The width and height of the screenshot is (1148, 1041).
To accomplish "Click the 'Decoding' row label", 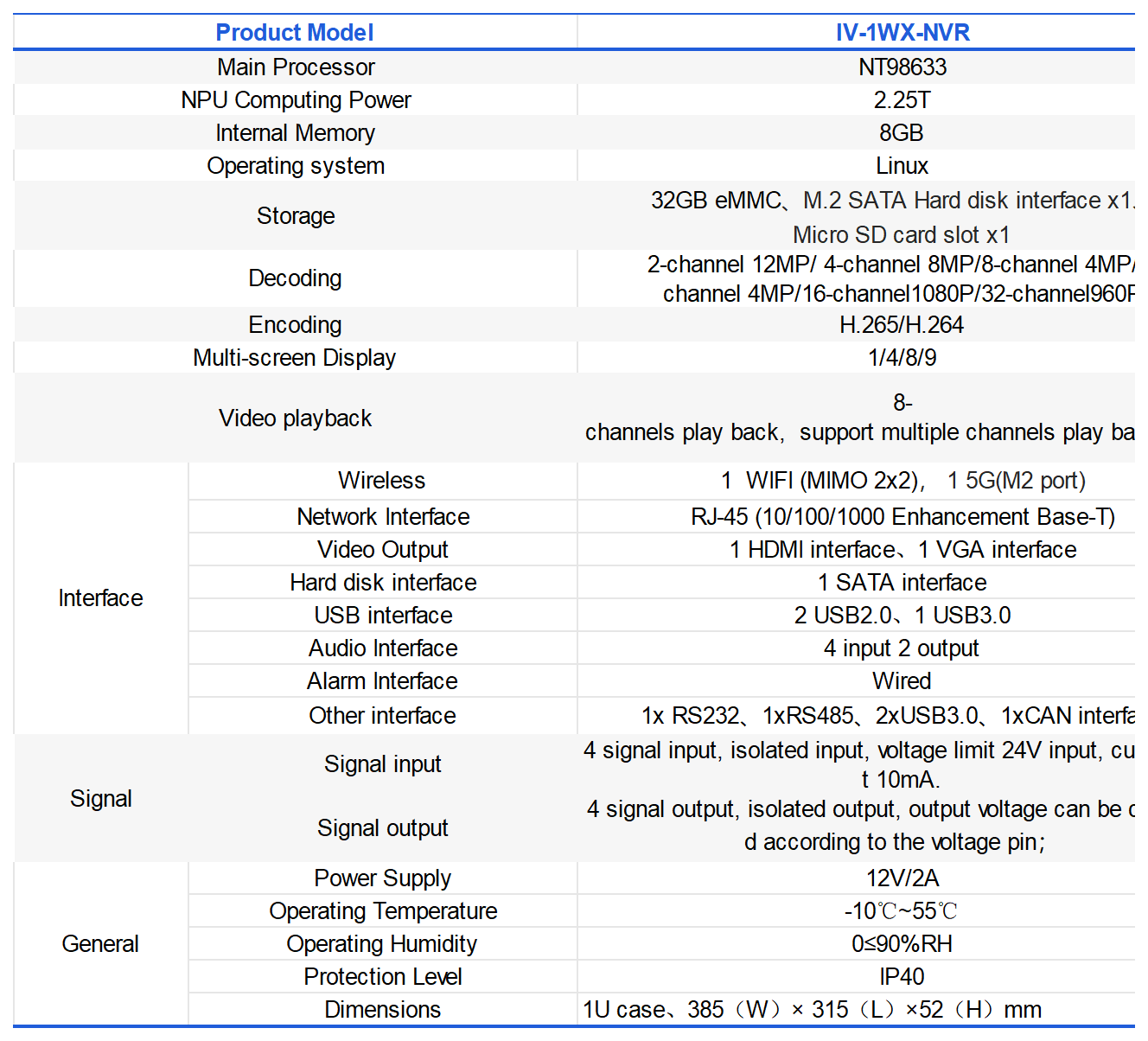I will pos(296,278).
